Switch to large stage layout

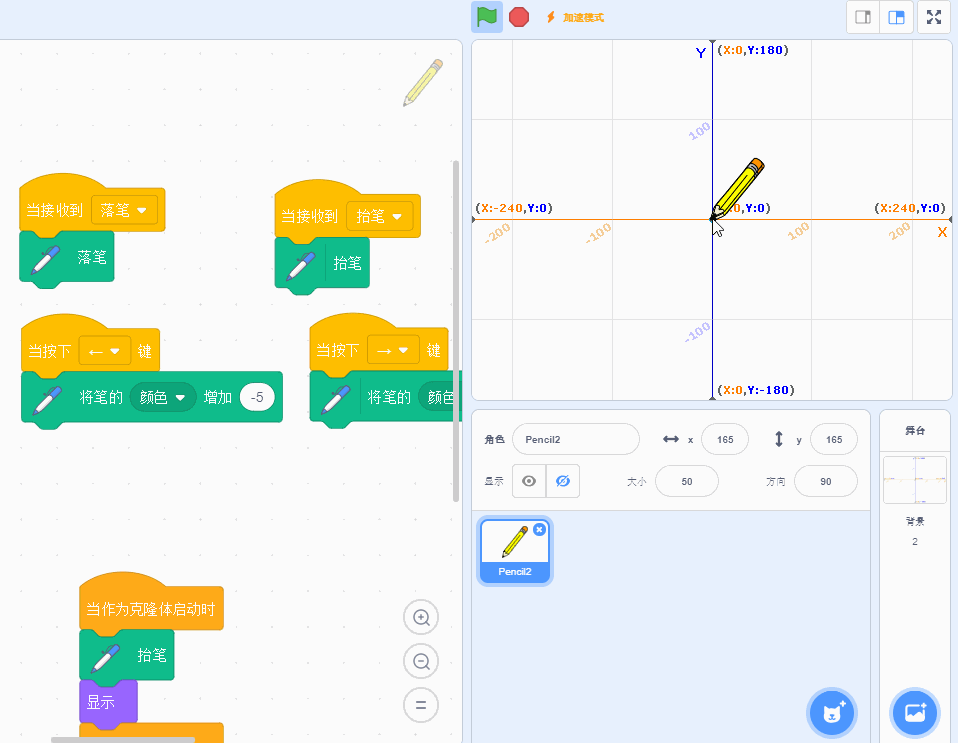click(x=896, y=17)
